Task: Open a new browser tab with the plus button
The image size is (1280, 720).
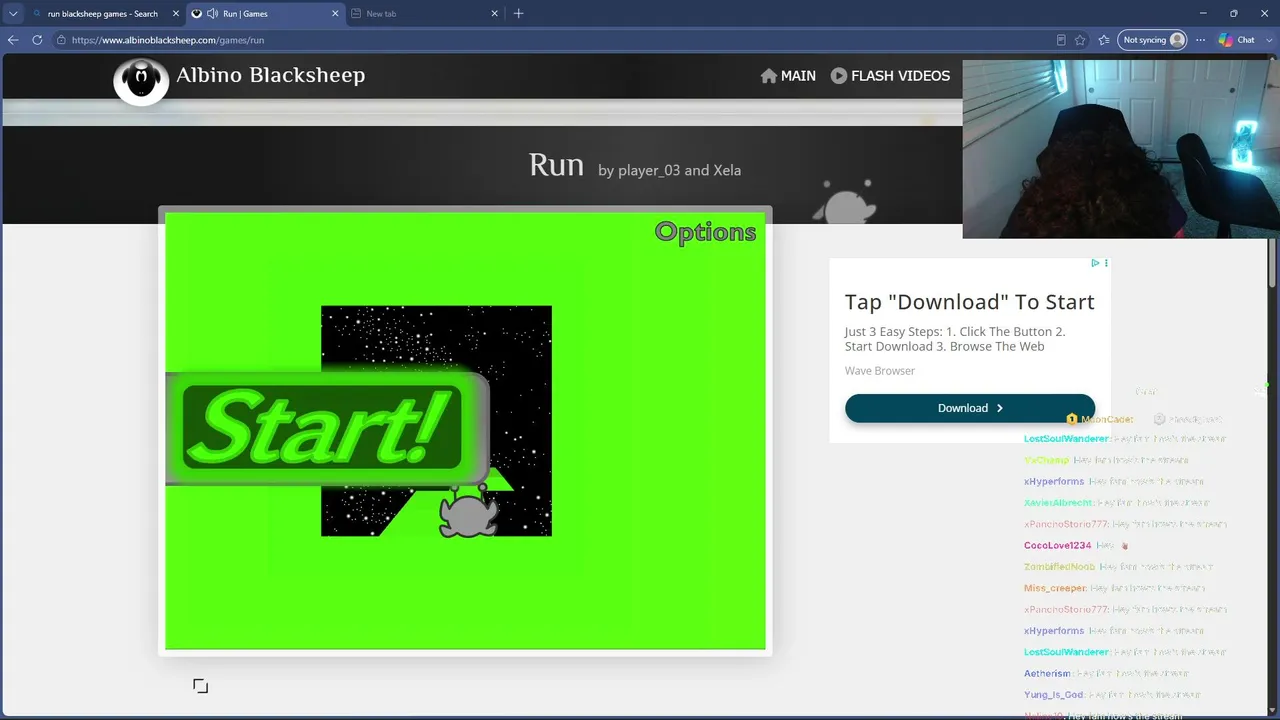Action: [518, 14]
